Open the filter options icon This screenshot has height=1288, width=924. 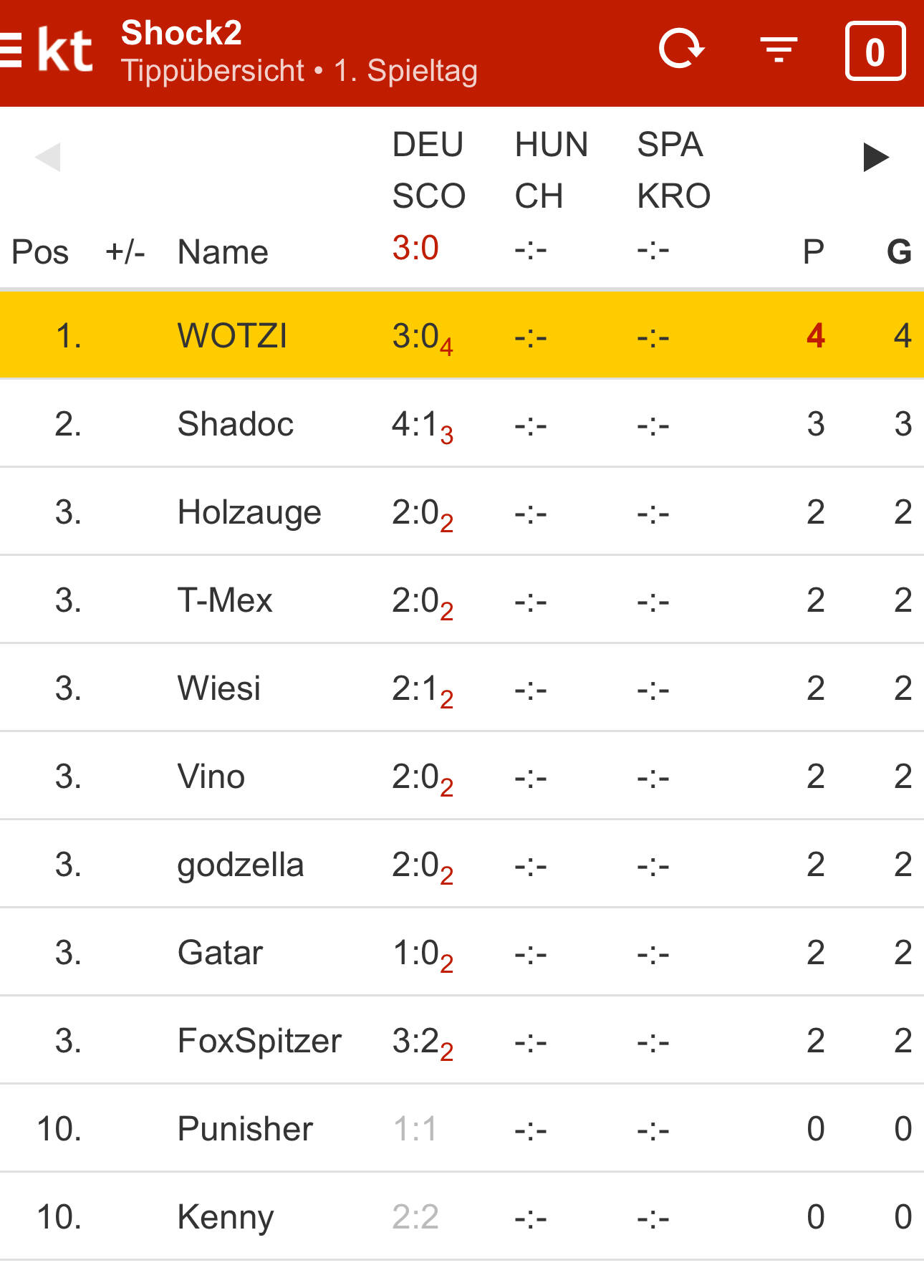779,49
